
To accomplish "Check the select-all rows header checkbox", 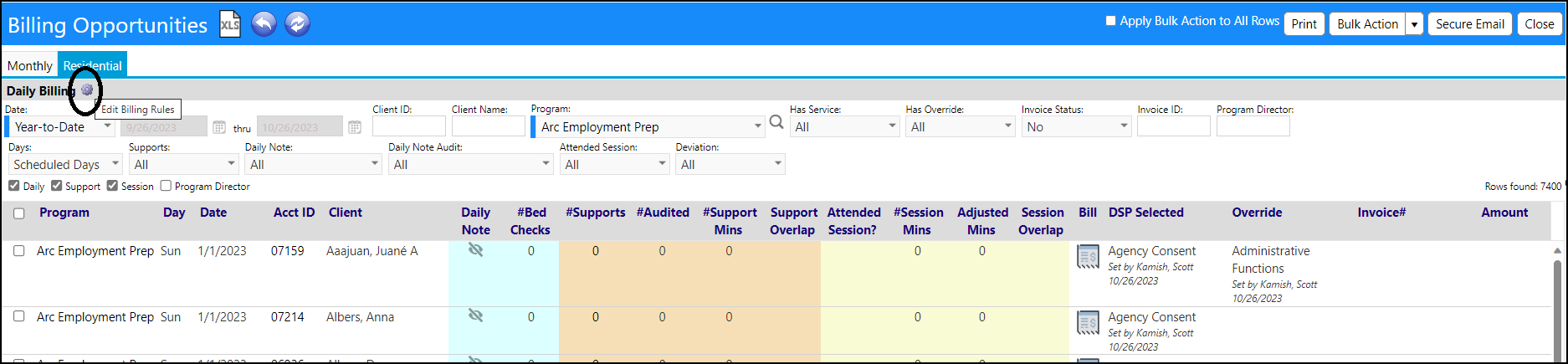I will tap(19, 213).
